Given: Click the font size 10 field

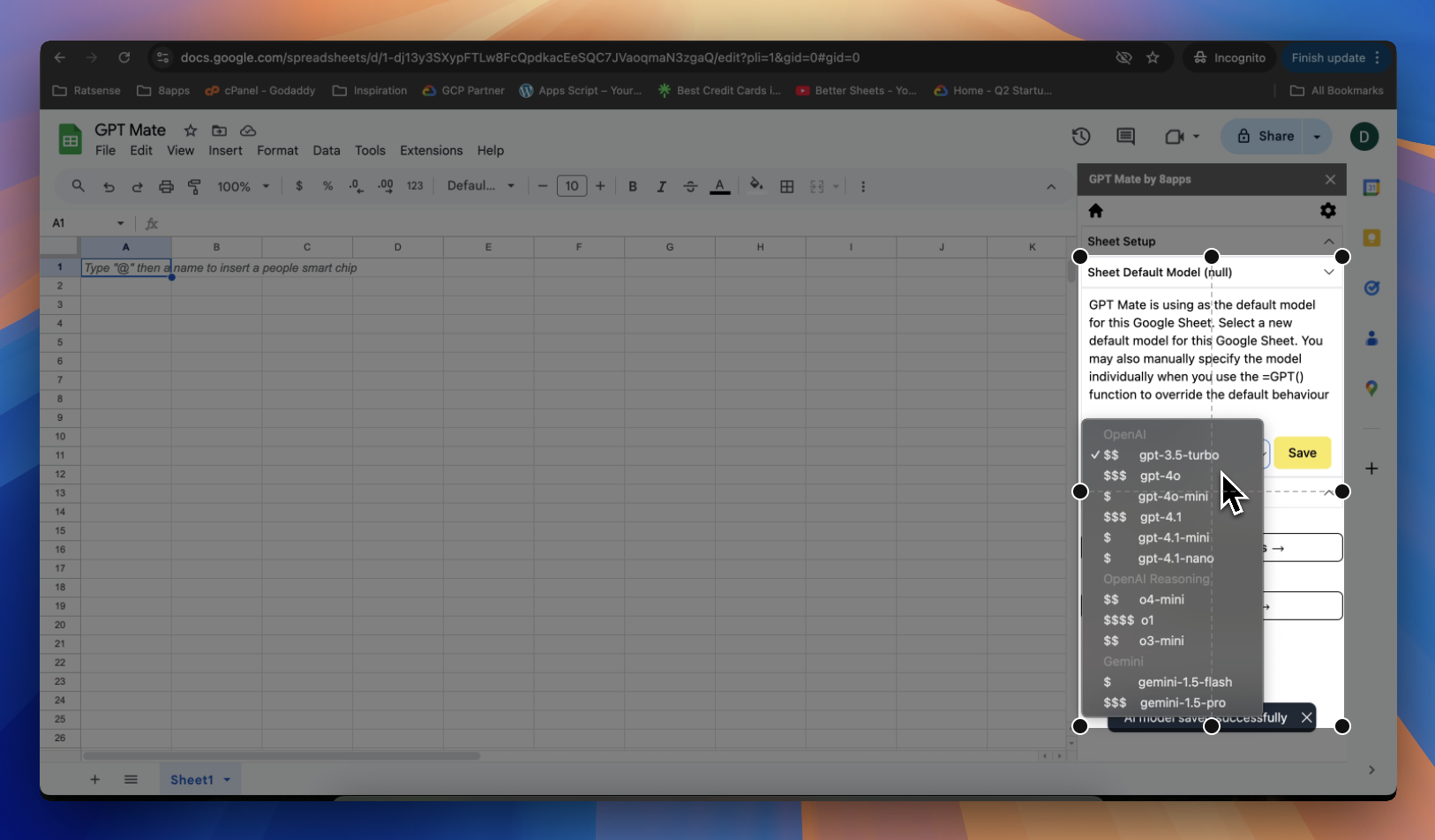Looking at the screenshot, I should click(x=572, y=186).
